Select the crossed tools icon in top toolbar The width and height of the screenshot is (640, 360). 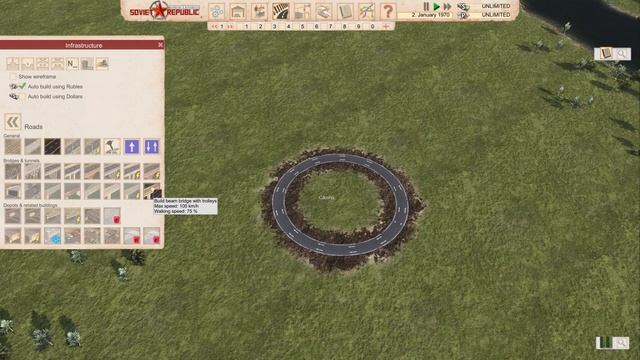(x=366, y=11)
